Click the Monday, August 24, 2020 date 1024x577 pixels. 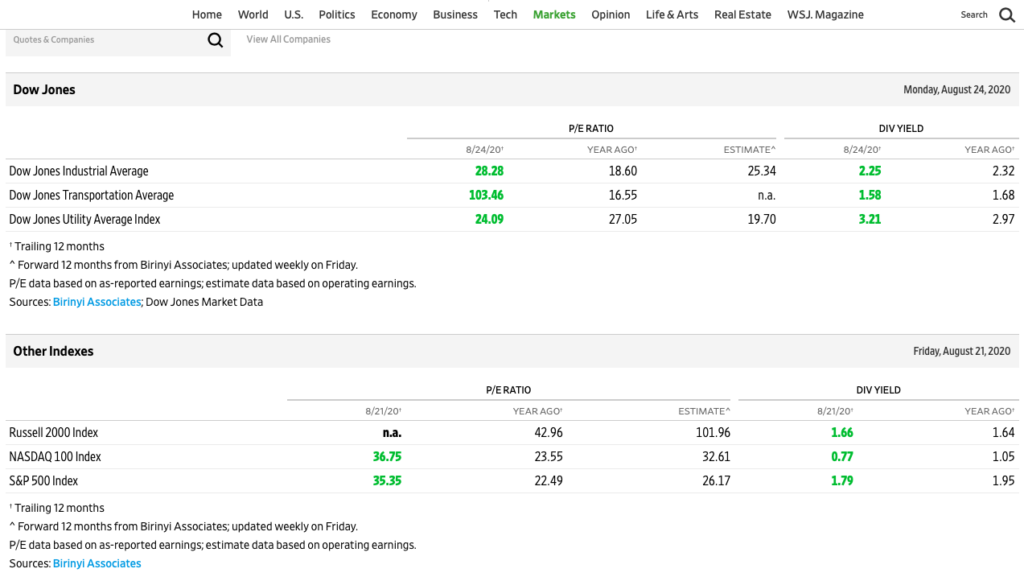coord(957,90)
